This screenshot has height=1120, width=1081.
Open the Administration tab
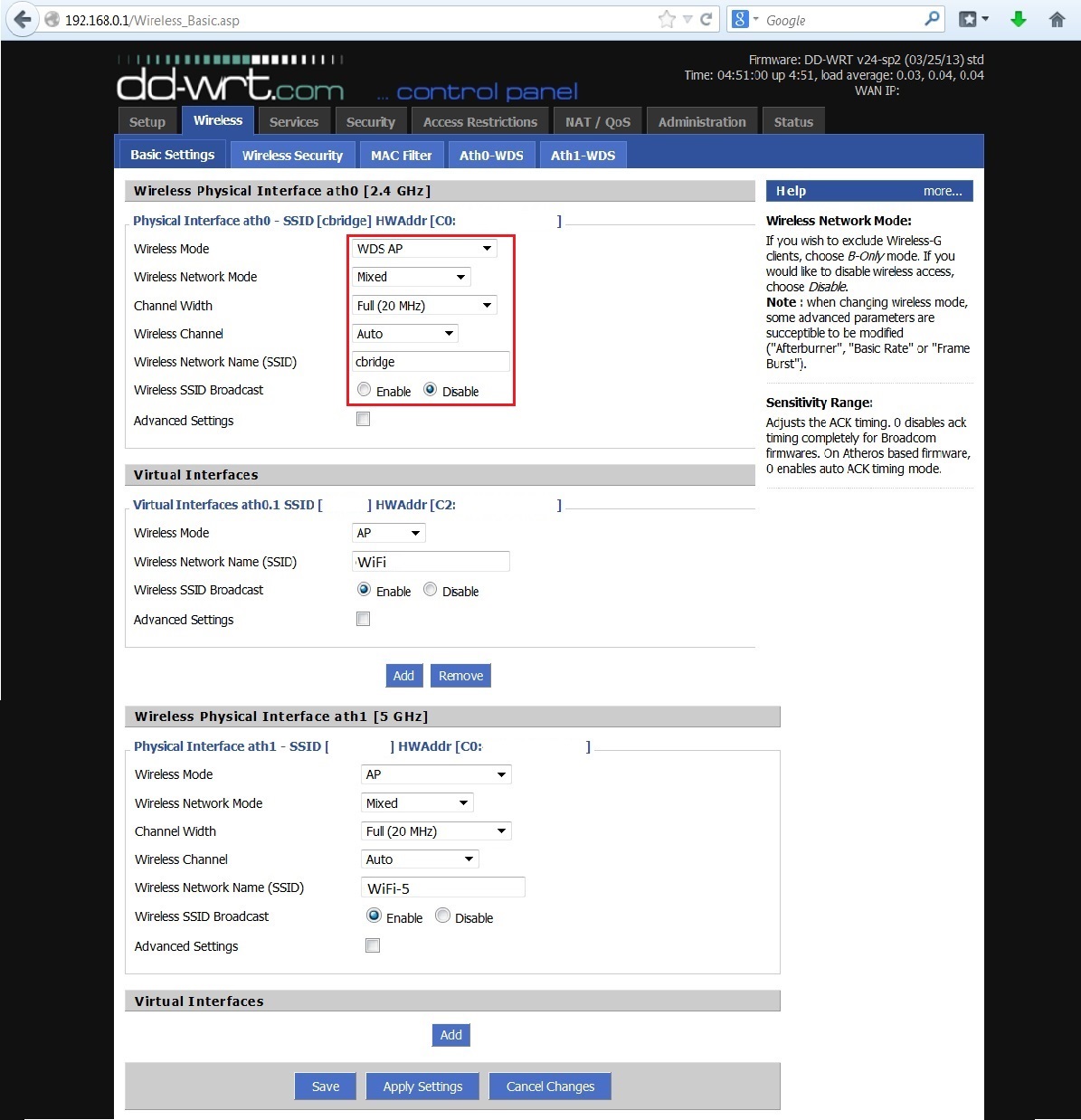[x=702, y=122]
